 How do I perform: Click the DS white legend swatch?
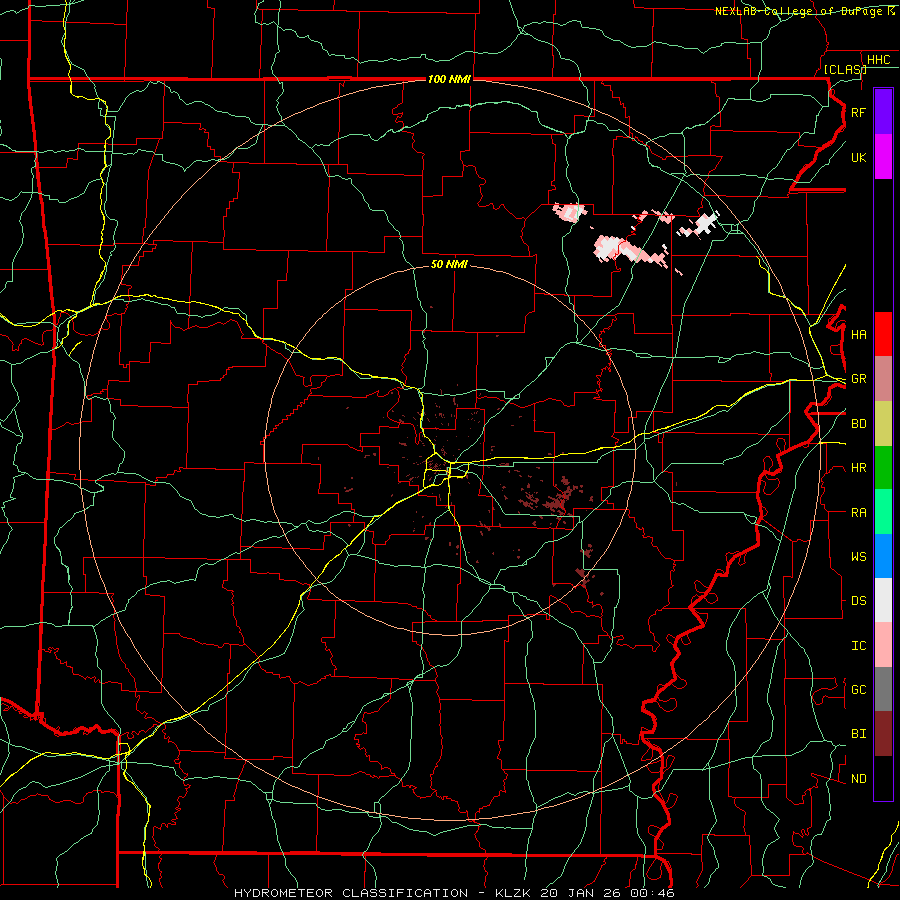pos(883,600)
